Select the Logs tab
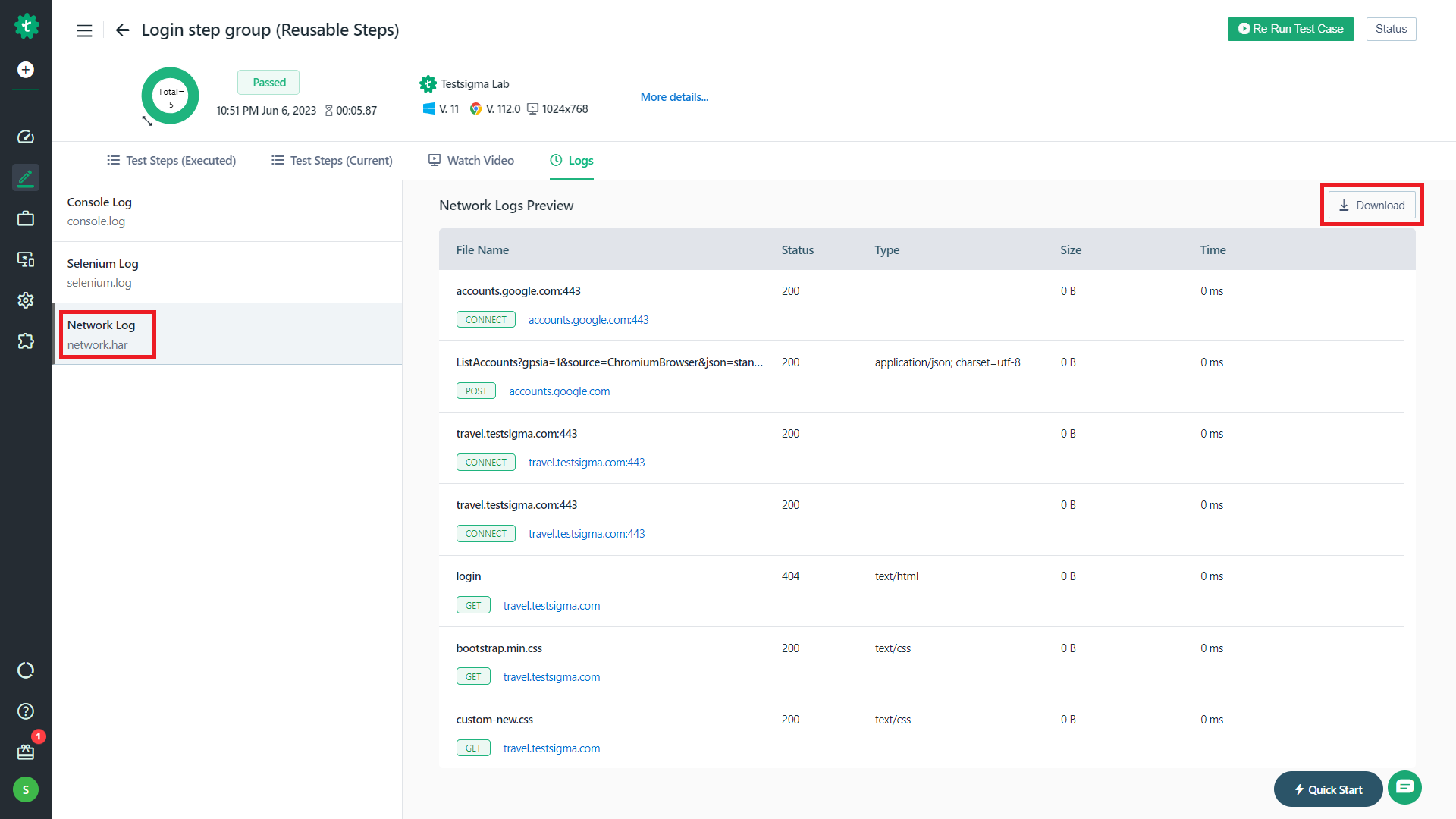Image resolution: width=1456 pixels, height=819 pixels. [572, 161]
